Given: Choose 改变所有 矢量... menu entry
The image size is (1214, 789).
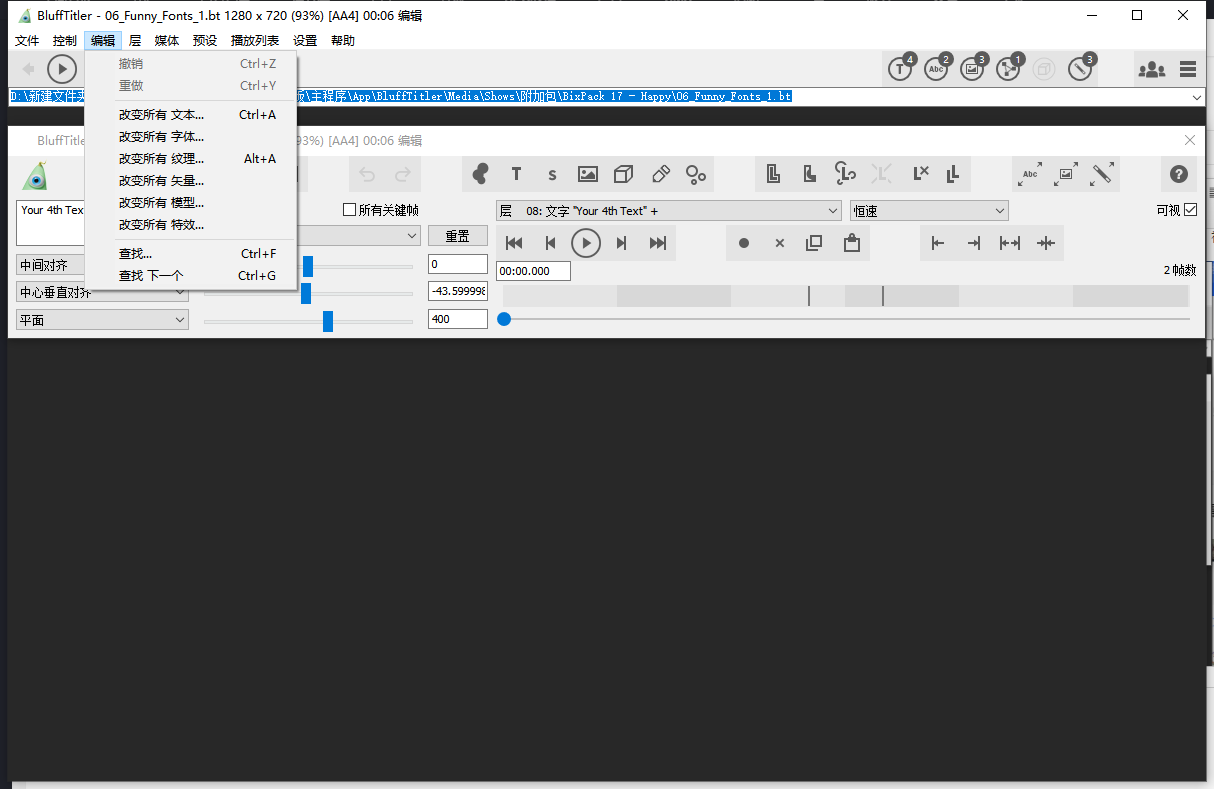Looking at the screenshot, I should (x=191, y=181).
